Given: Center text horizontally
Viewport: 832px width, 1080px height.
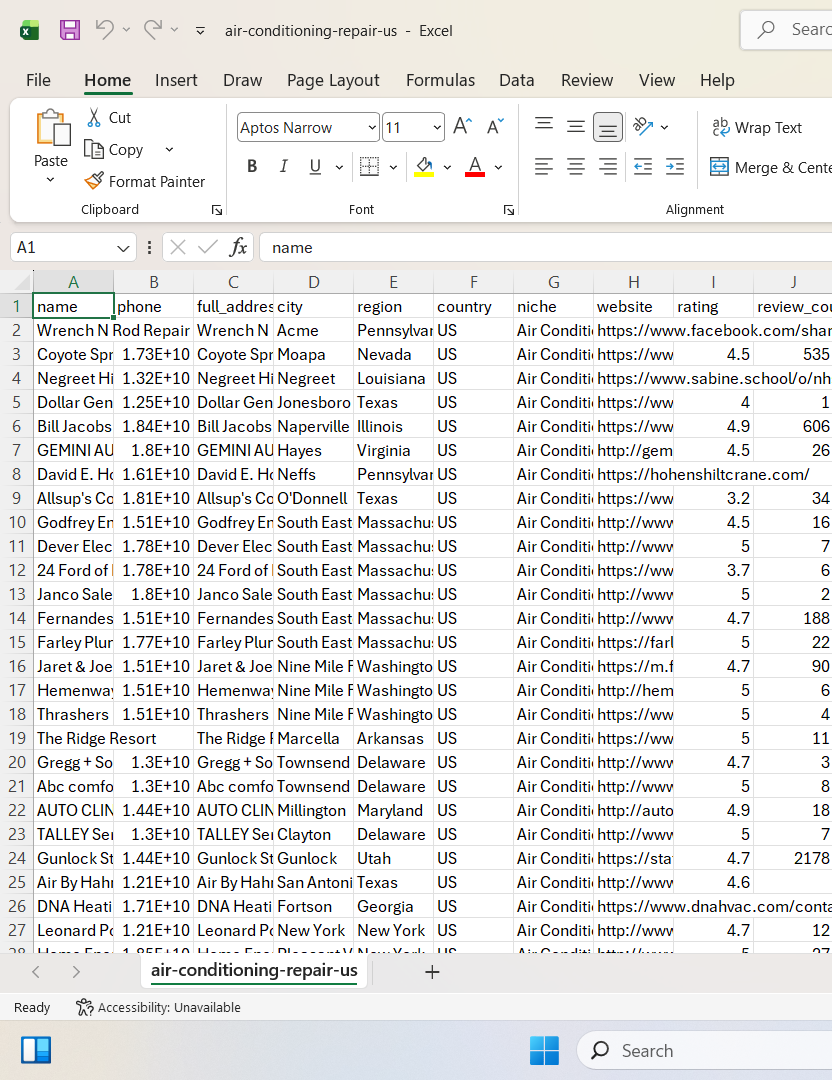Looking at the screenshot, I should pyautogui.click(x=576, y=167).
